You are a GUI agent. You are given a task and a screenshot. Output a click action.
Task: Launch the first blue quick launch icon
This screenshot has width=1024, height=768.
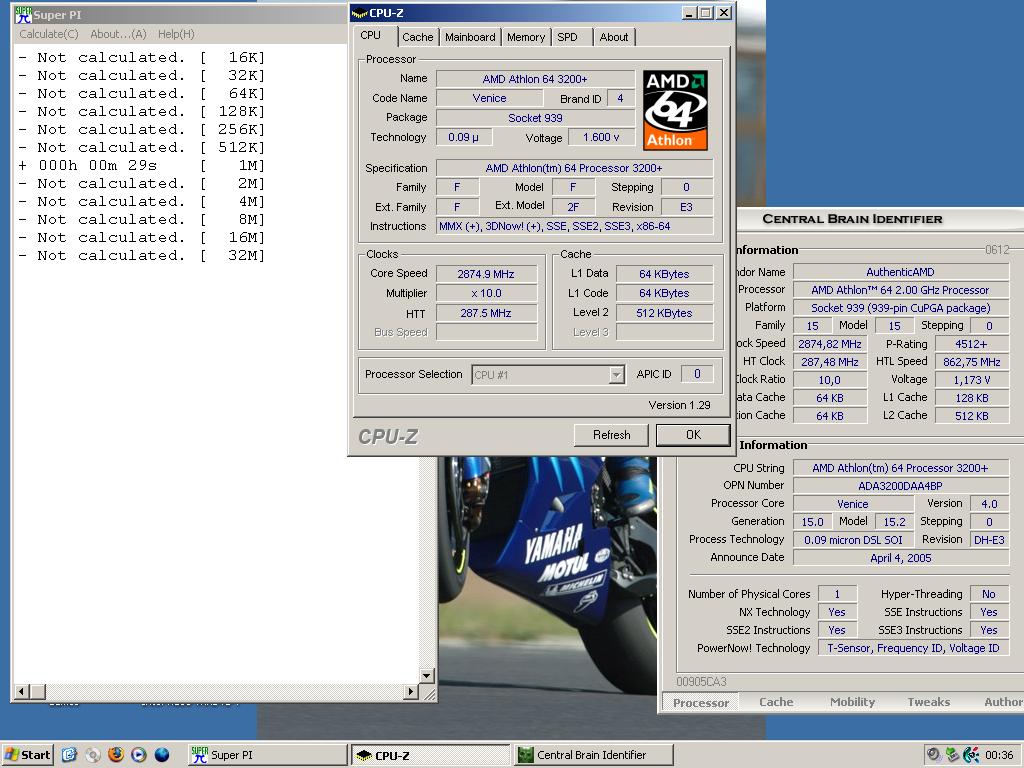tap(69, 755)
